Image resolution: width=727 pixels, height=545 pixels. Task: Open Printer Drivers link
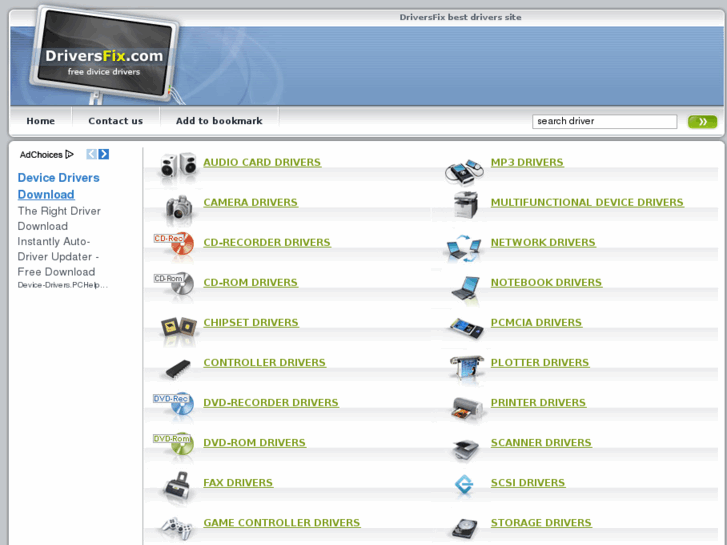(x=538, y=402)
